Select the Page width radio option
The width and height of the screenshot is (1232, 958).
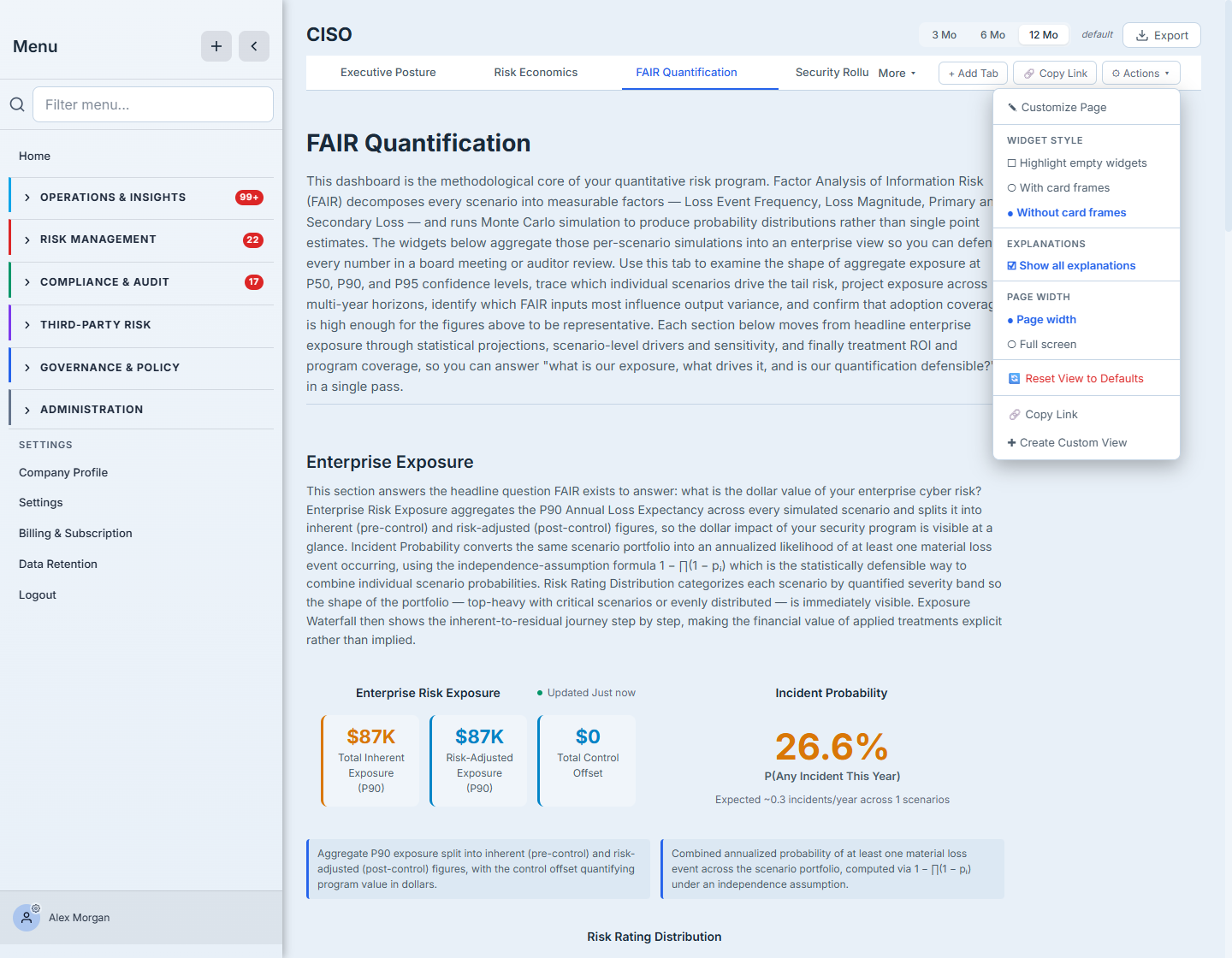pyautogui.click(x=1010, y=320)
